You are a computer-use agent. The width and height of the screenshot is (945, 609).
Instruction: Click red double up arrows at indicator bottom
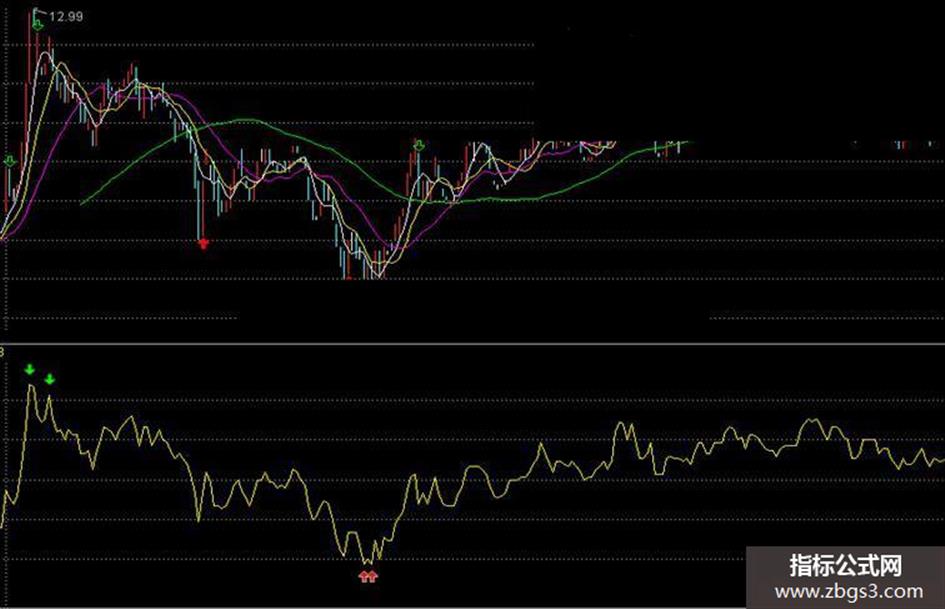click(x=368, y=576)
